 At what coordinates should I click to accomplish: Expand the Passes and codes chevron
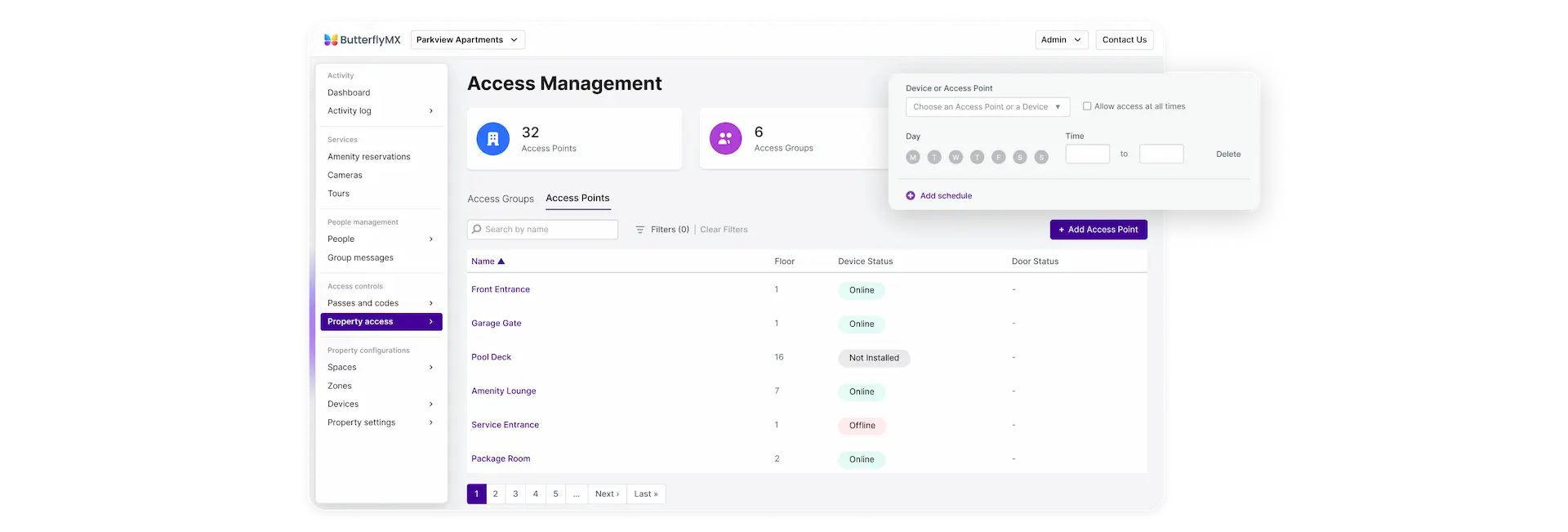pos(431,303)
